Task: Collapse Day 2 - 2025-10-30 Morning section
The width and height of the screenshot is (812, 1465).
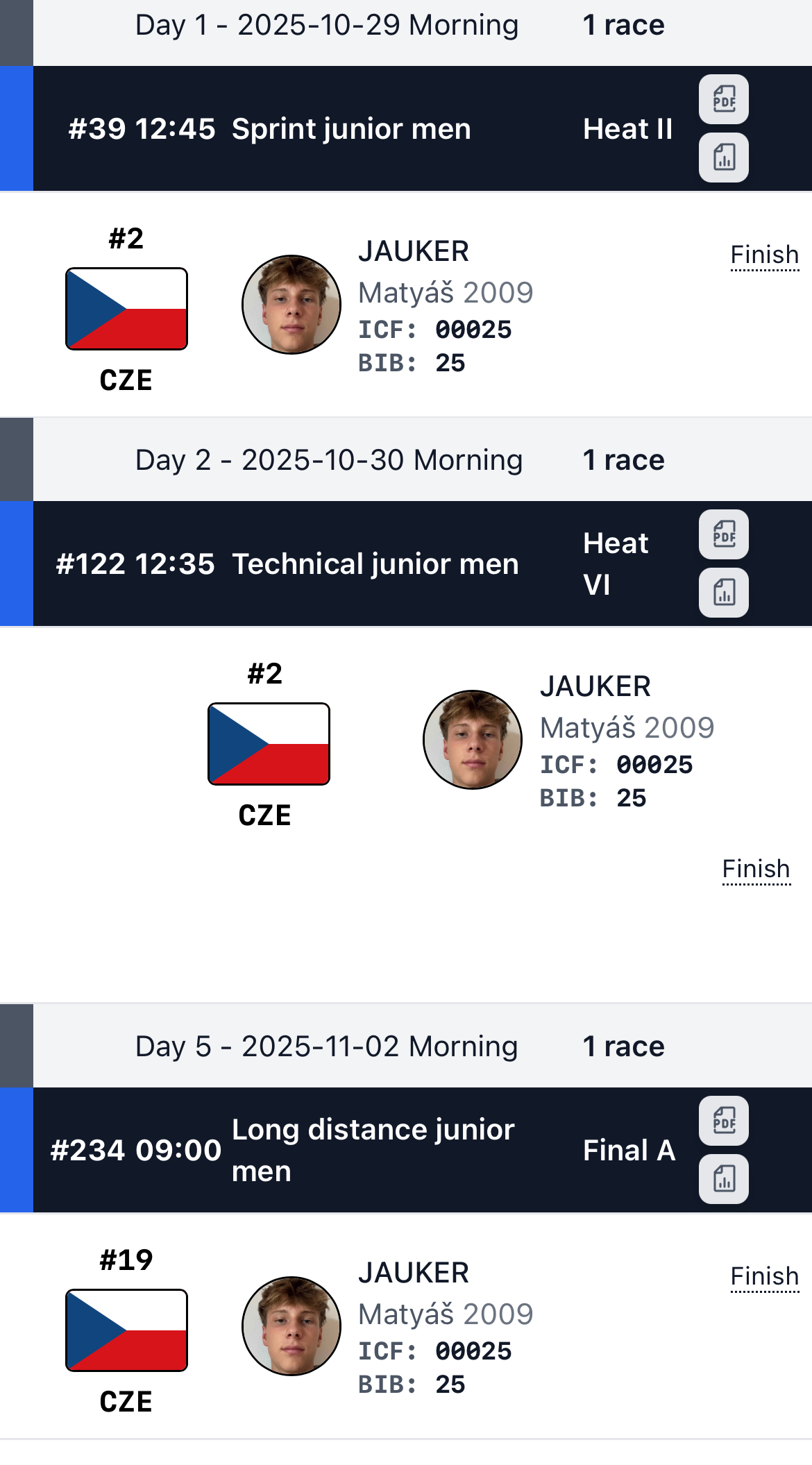Action: (328, 461)
